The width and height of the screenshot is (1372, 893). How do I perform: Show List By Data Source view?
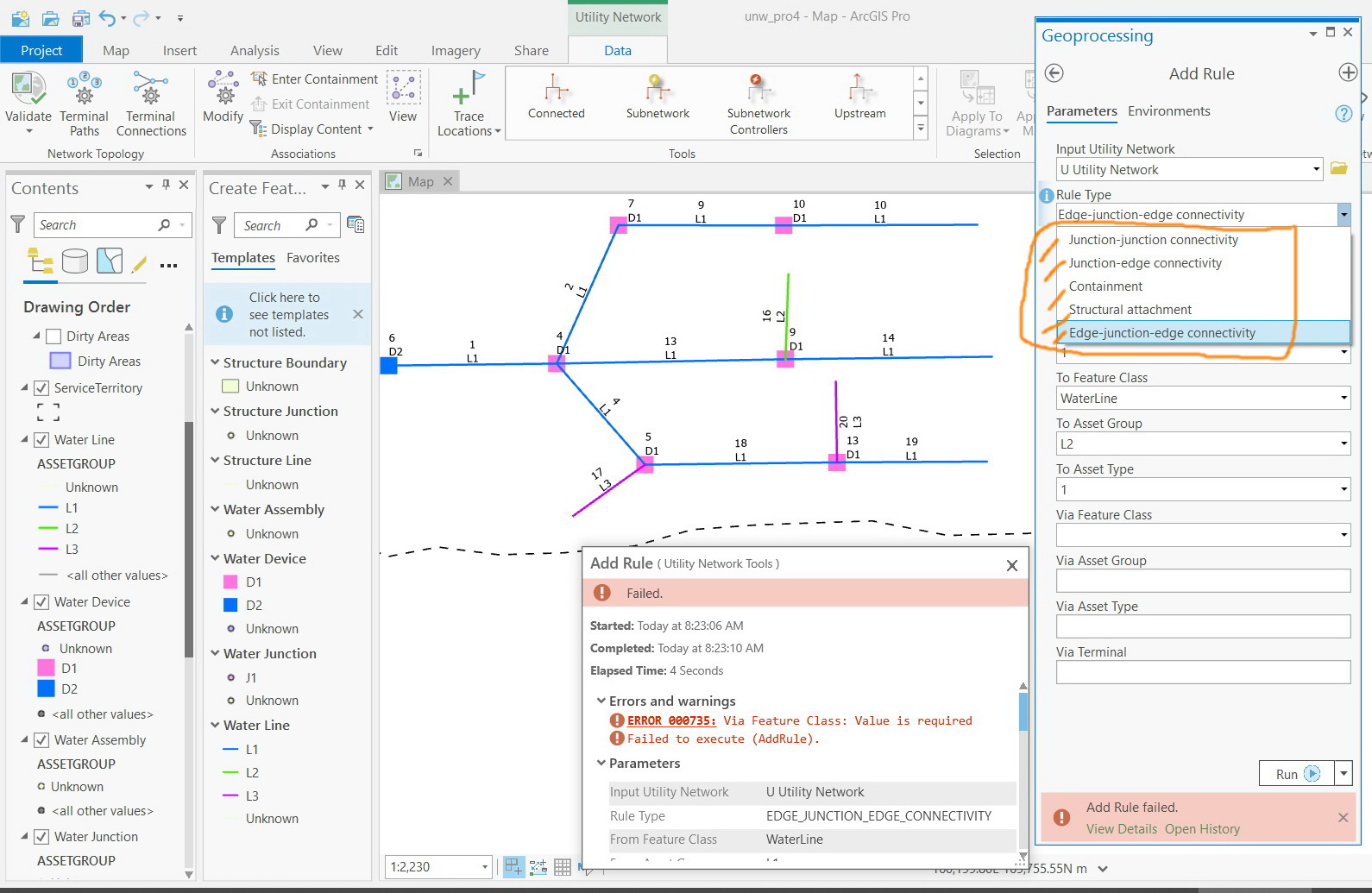75,261
